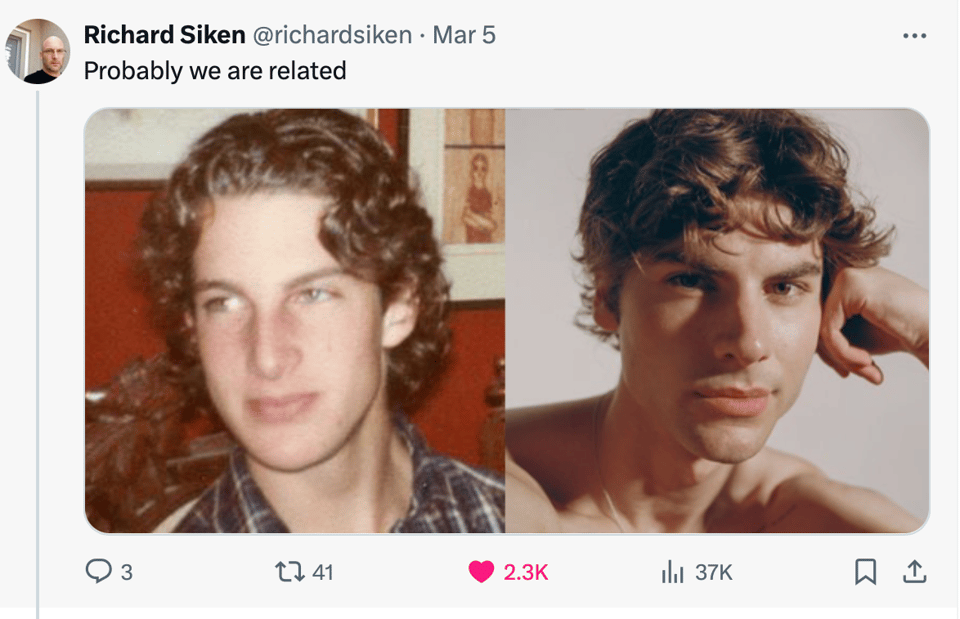Open Richard Siken's profile avatar
Screen dimensions: 960x619
tap(38, 50)
